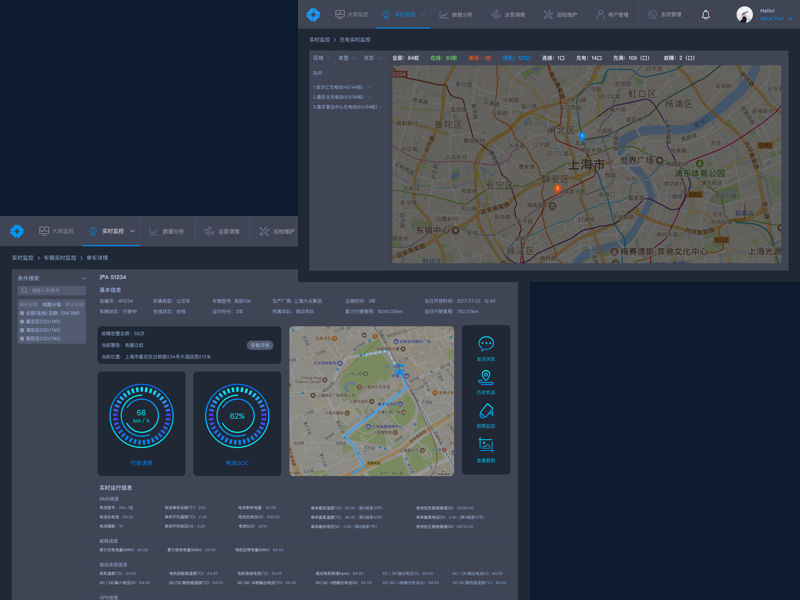800x600 pixels.
Task: Switch to the 关注分组 tab
Action: (74, 305)
